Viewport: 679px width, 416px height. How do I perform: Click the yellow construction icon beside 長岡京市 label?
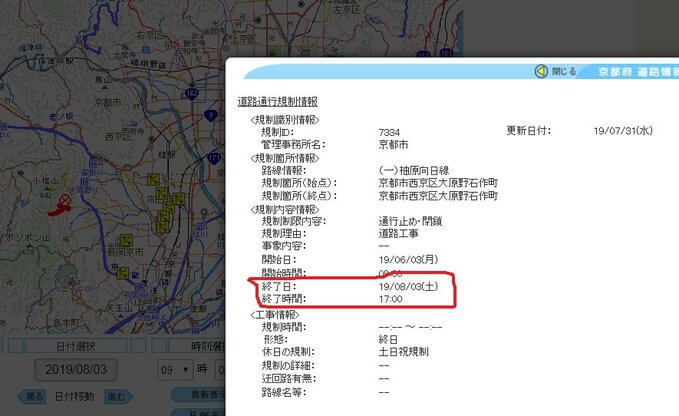point(126,240)
